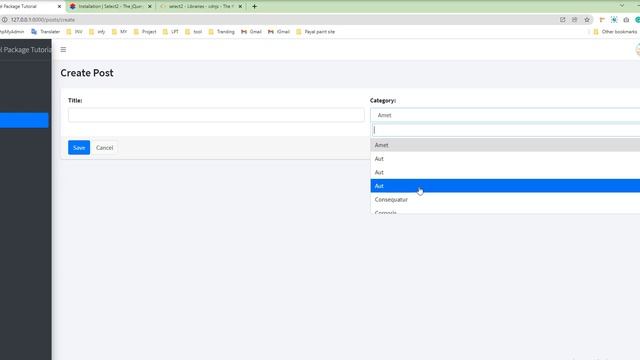The image size is (640, 360).
Task: Open the Payal paint site bookmarks folder
Action: point(316,32)
